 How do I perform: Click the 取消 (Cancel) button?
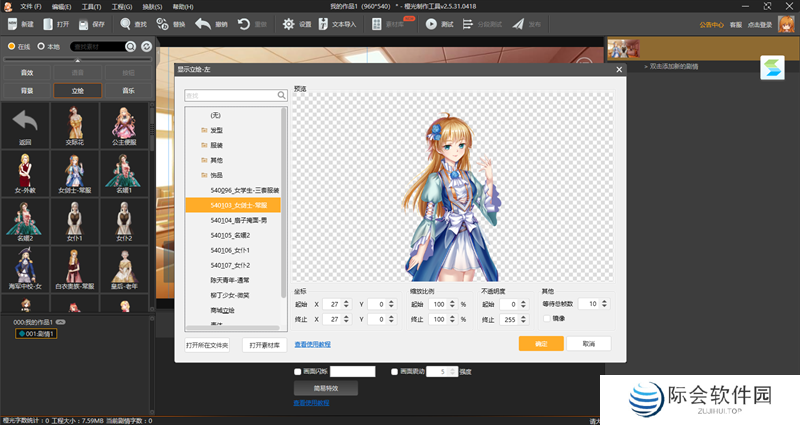(x=589, y=343)
